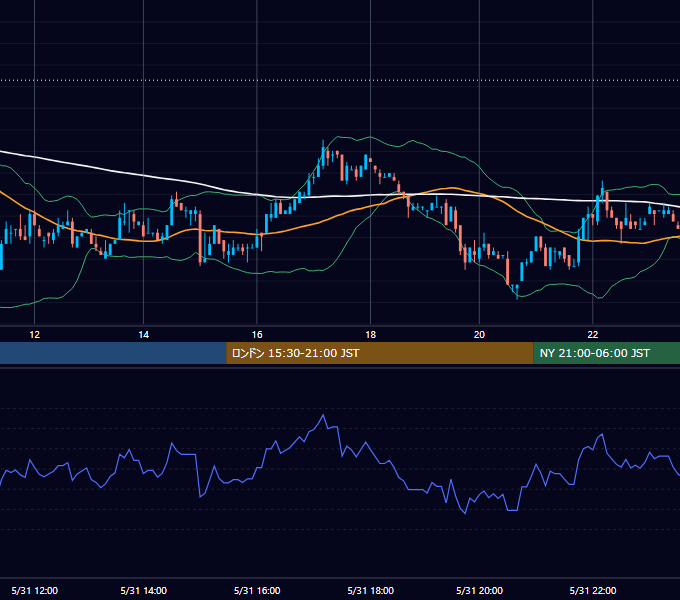
Task: Click the 5/31 14:00 time label
Action: [x=144, y=590]
